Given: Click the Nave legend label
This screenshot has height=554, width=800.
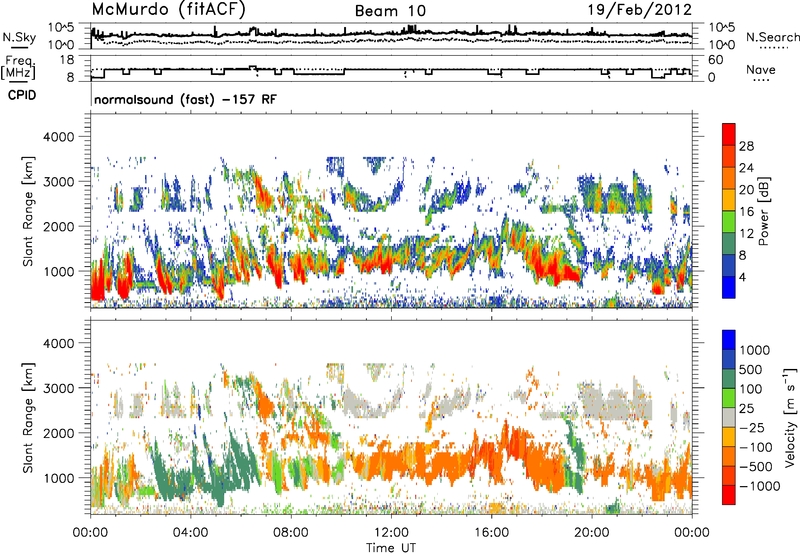Looking at the screenshot, I should [x=761, y=69].
